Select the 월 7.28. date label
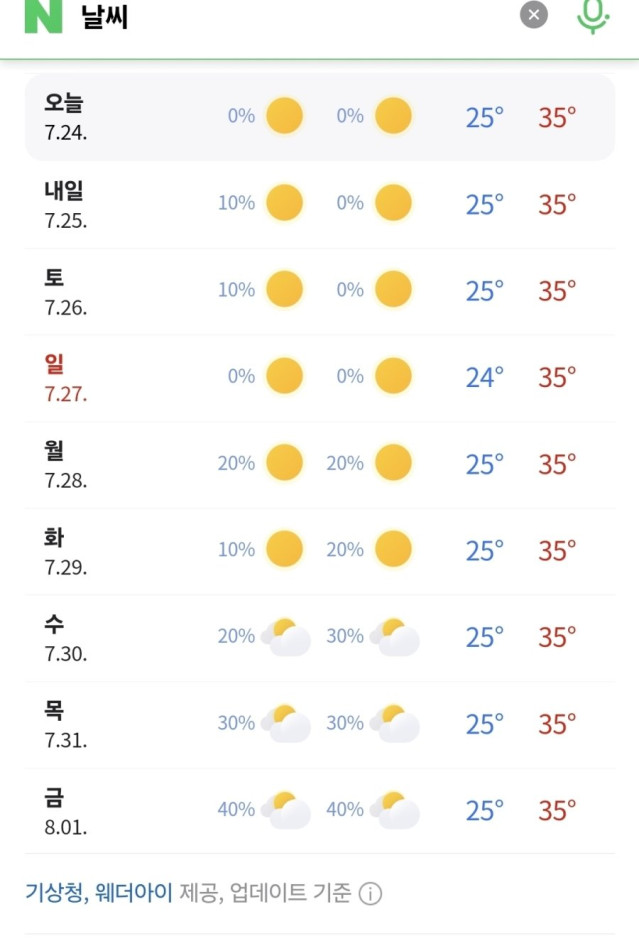Image resolution: width=639 pixels, height=941 pixels. click(65, 464)
